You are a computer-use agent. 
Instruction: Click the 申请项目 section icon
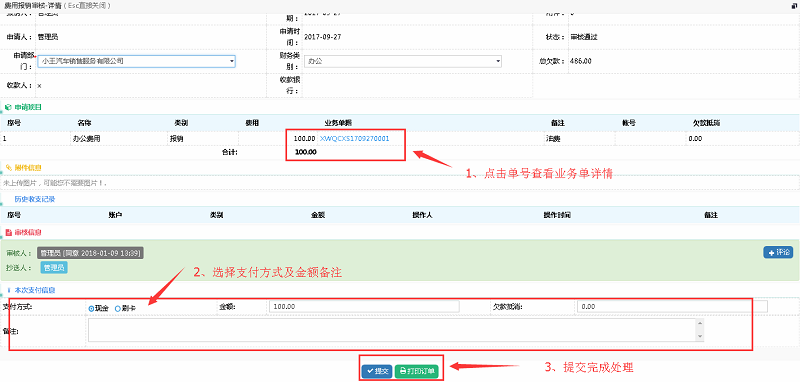7,107
